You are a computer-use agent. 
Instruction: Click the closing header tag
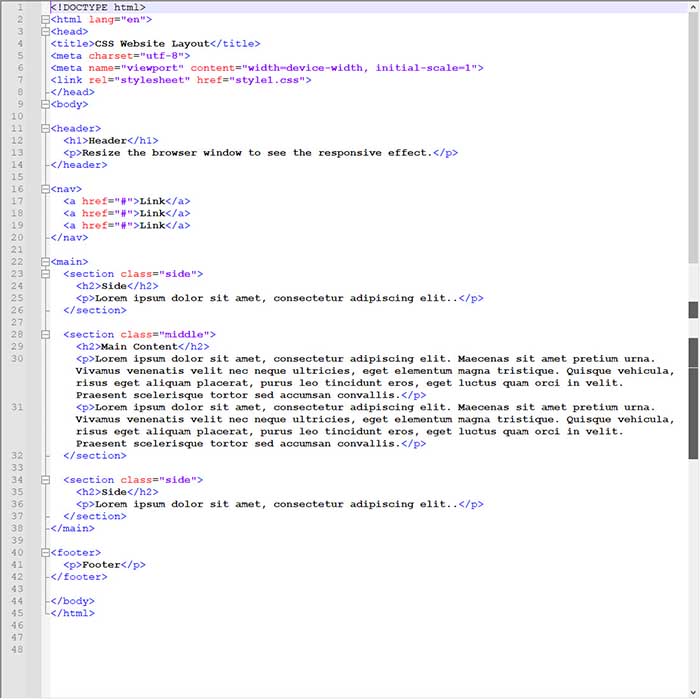(x=79, y=165)
